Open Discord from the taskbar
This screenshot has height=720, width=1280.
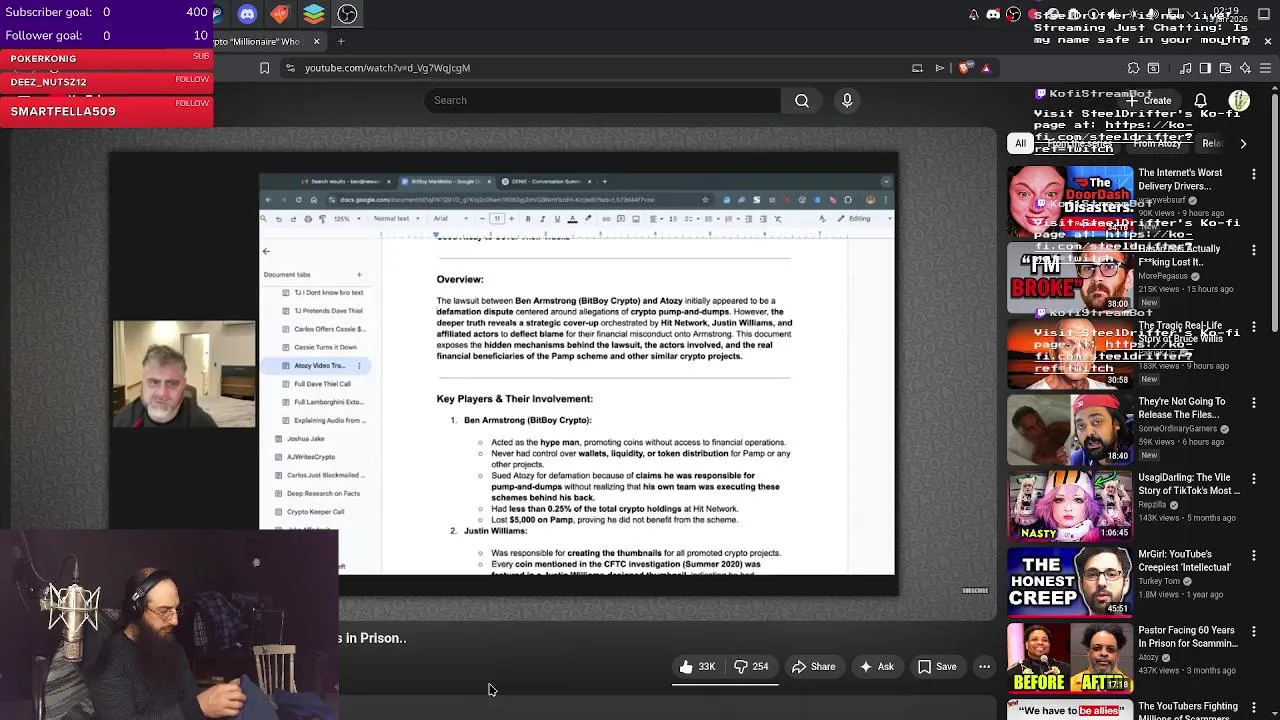247,14
